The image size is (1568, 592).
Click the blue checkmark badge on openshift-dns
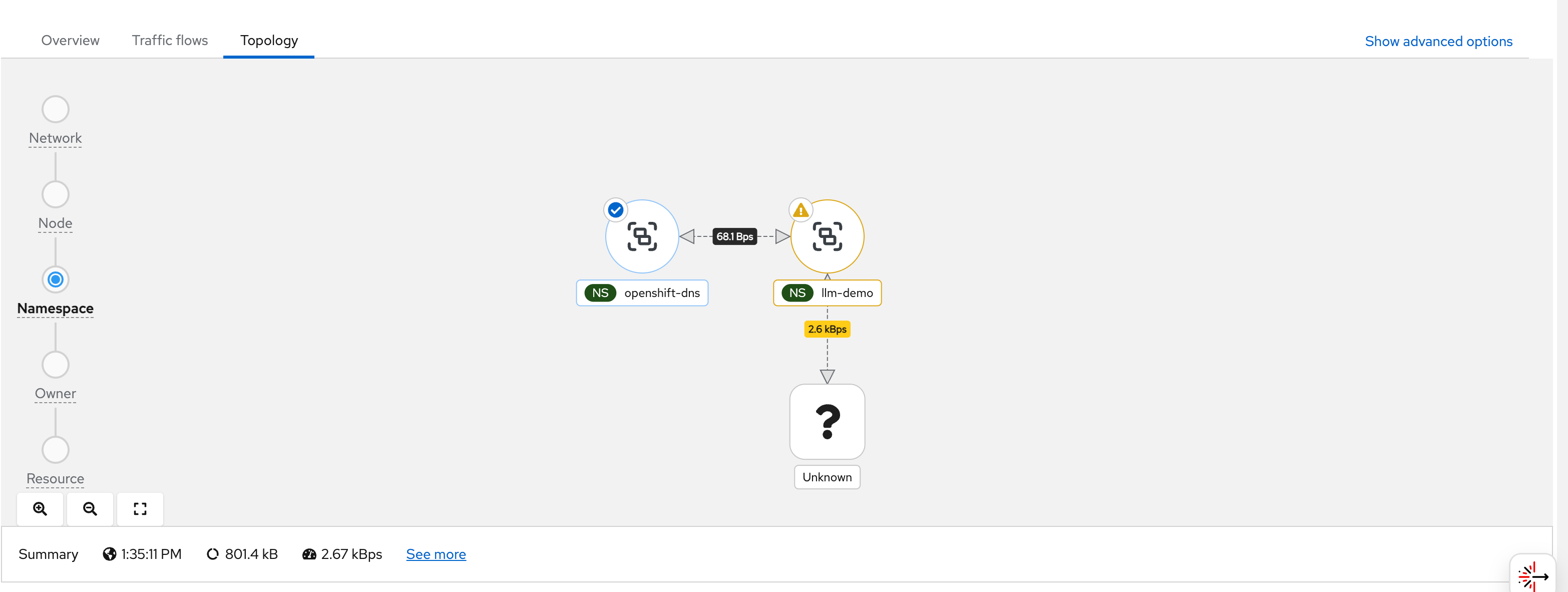[615, 210]
